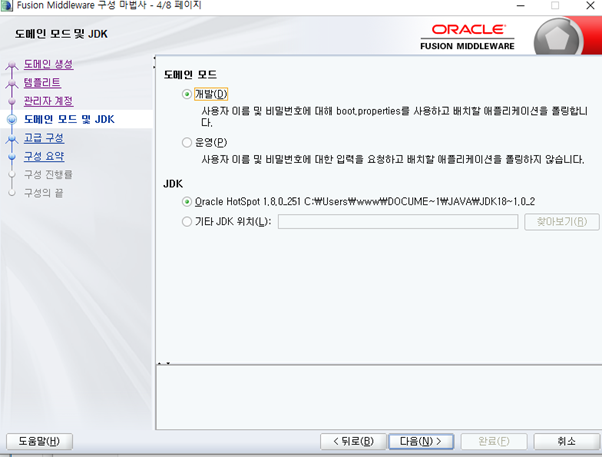The height and width of the screenshot is (457, 602).
Task: Open the 템플리트 step in sidebar
Action: click(x=42, y=83)
